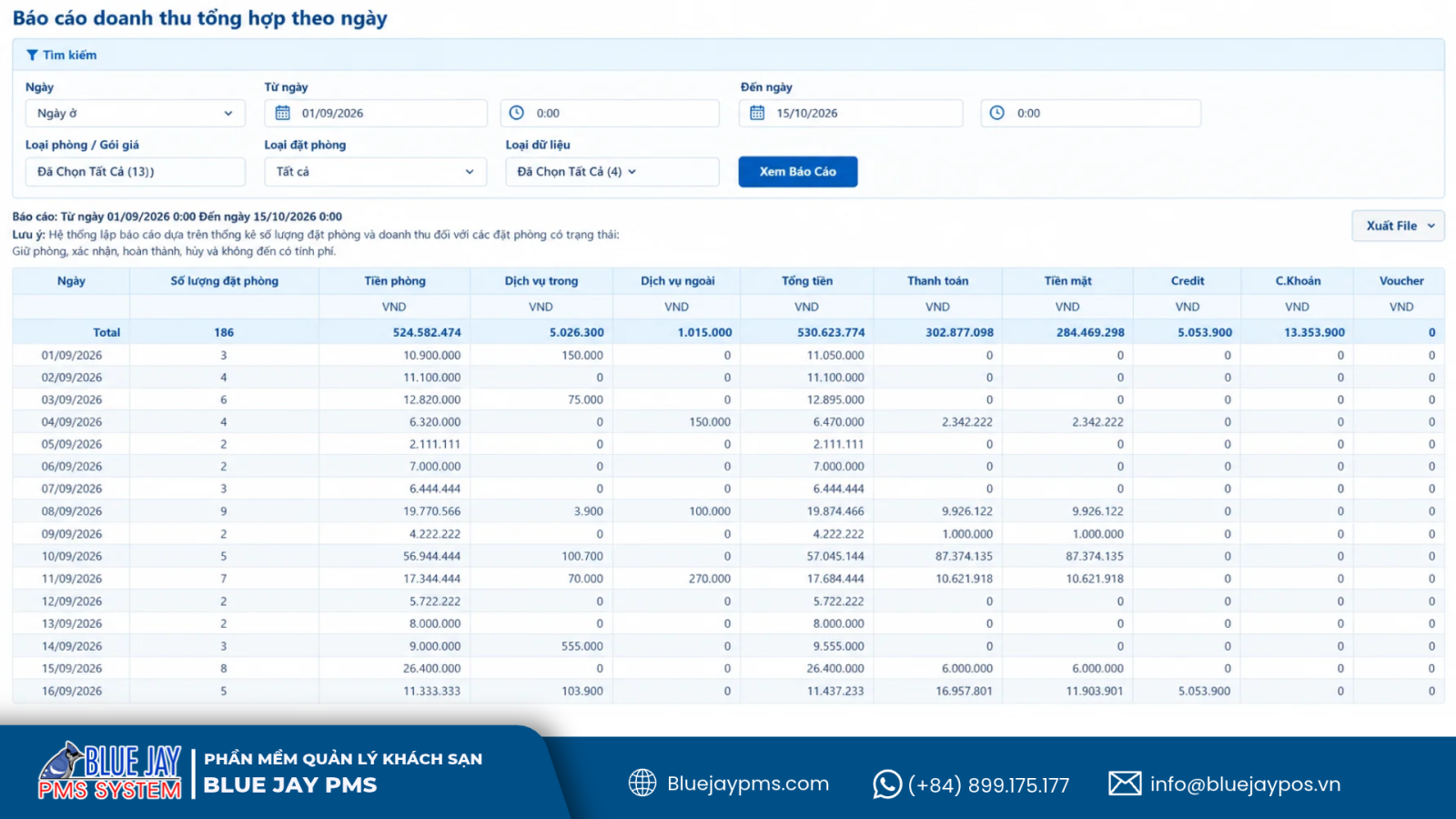Image resolution: width=1456 pixels, height=819 pixels.
Task: Open Loại phòng / Gói giá selection box
Action: 136,172
